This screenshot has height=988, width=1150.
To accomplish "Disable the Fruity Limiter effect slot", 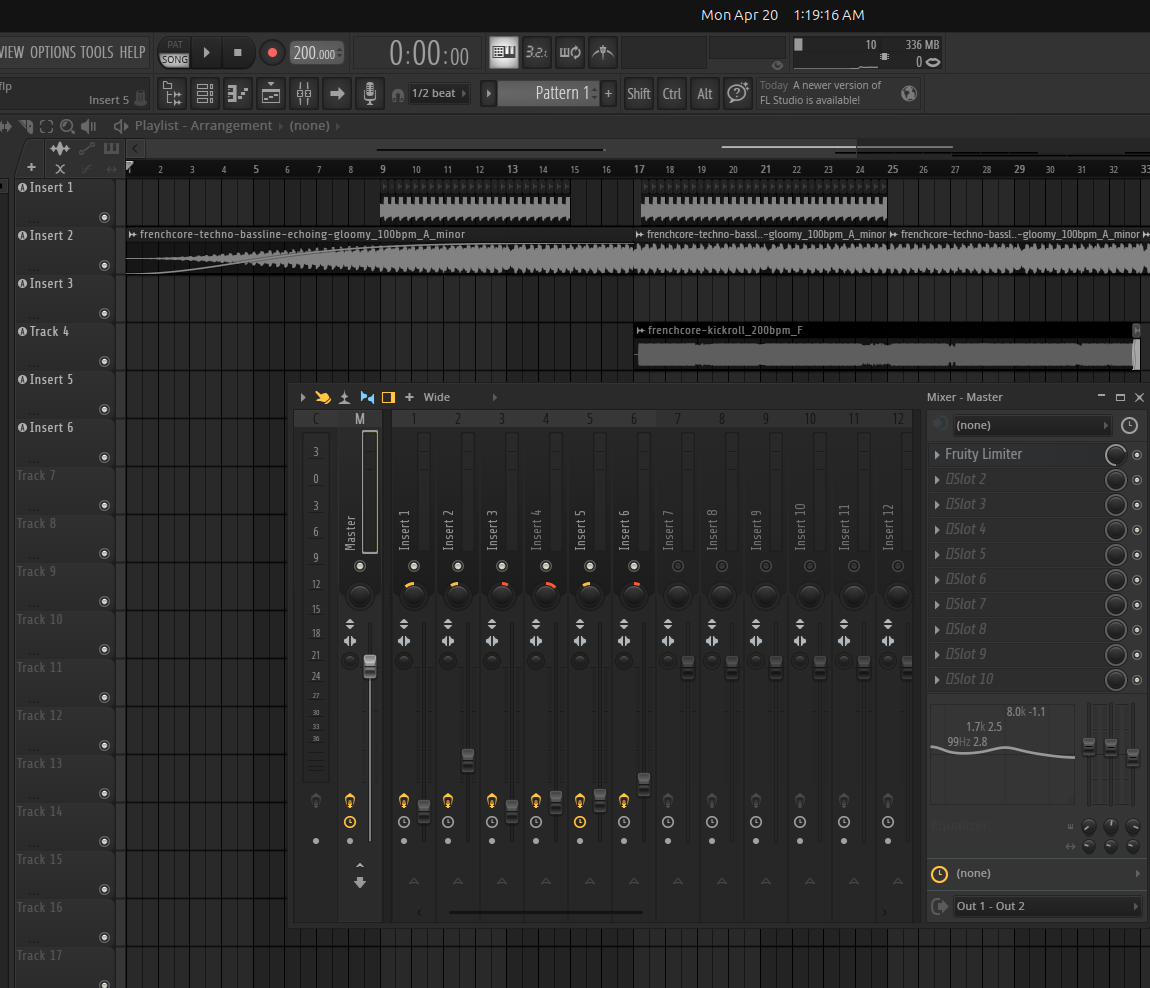I will pyautogui.click(x=1137, y=455).
